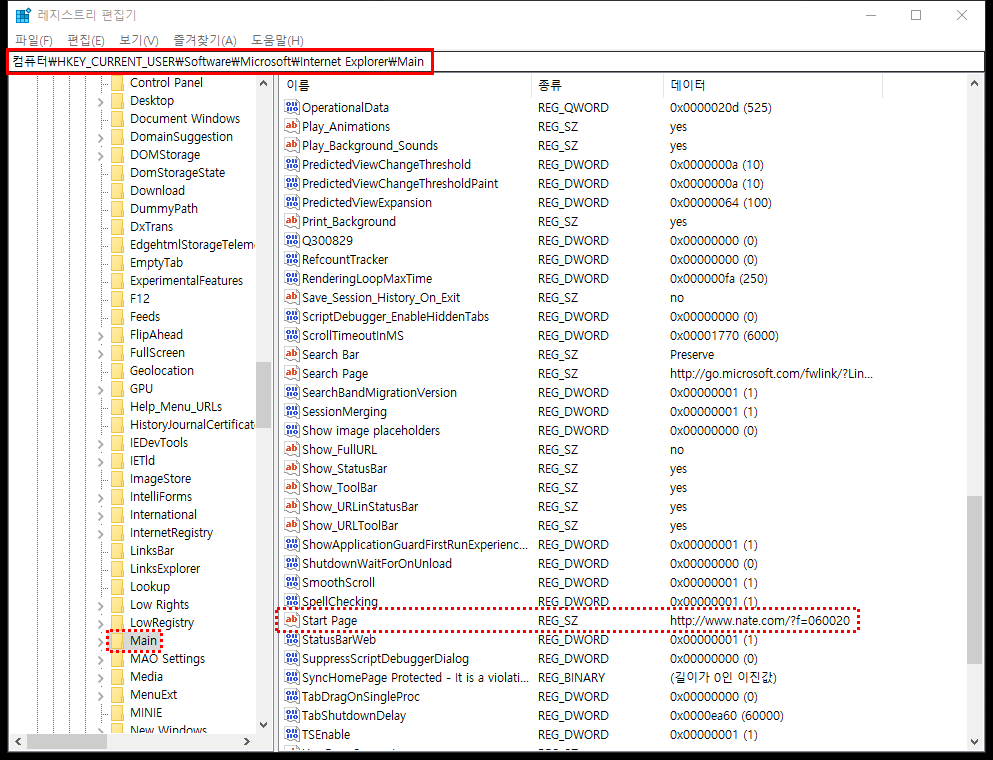Click the Registry Editor app icon in title bar
This screenshot has height=760, width=993.
pyautogui.click(x=23, y=15)
